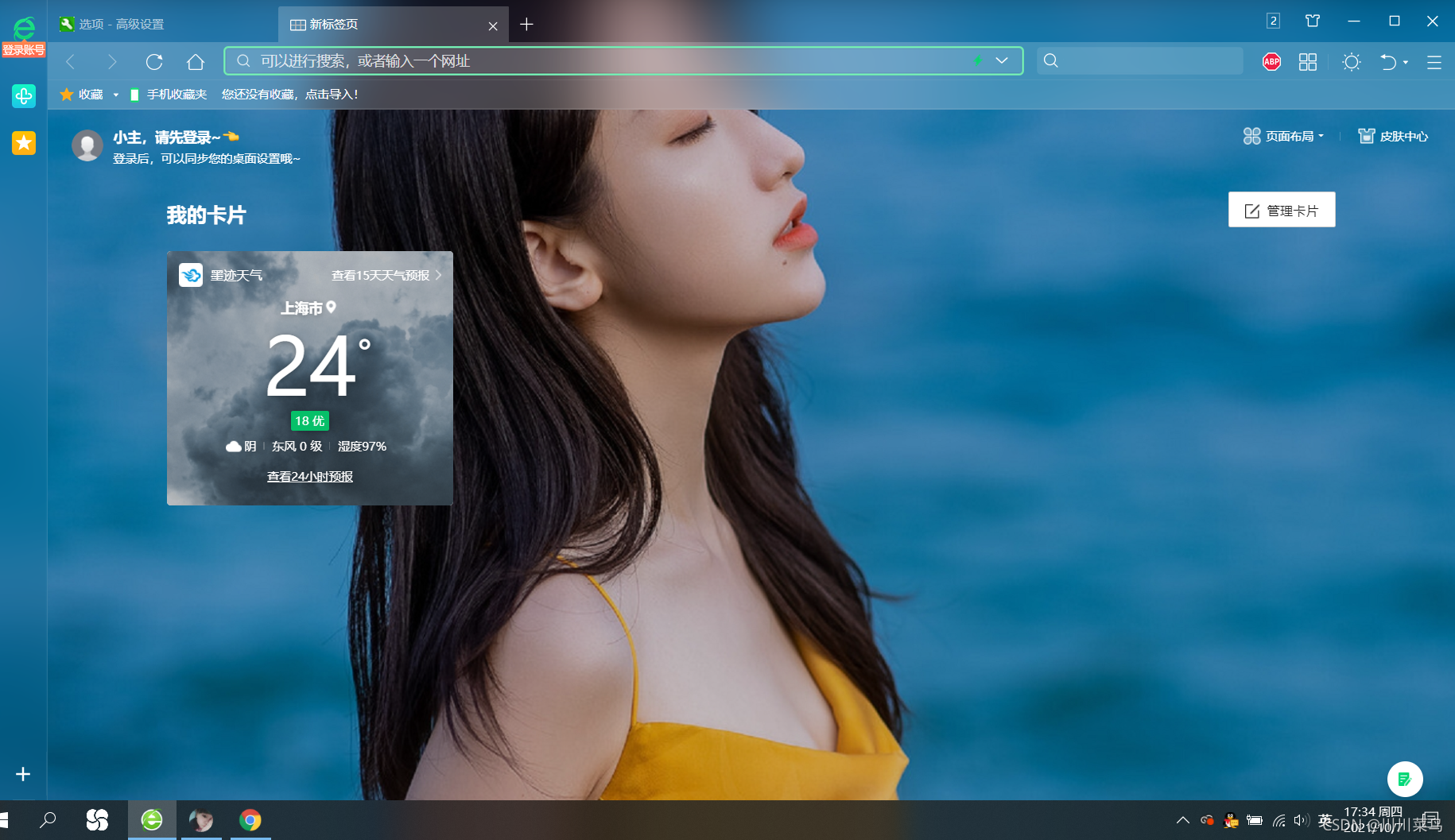Click the Wi-Fi network tray icon
Image resolution: width=1455 pixels, height=840 pixels.
point(1278,820)
